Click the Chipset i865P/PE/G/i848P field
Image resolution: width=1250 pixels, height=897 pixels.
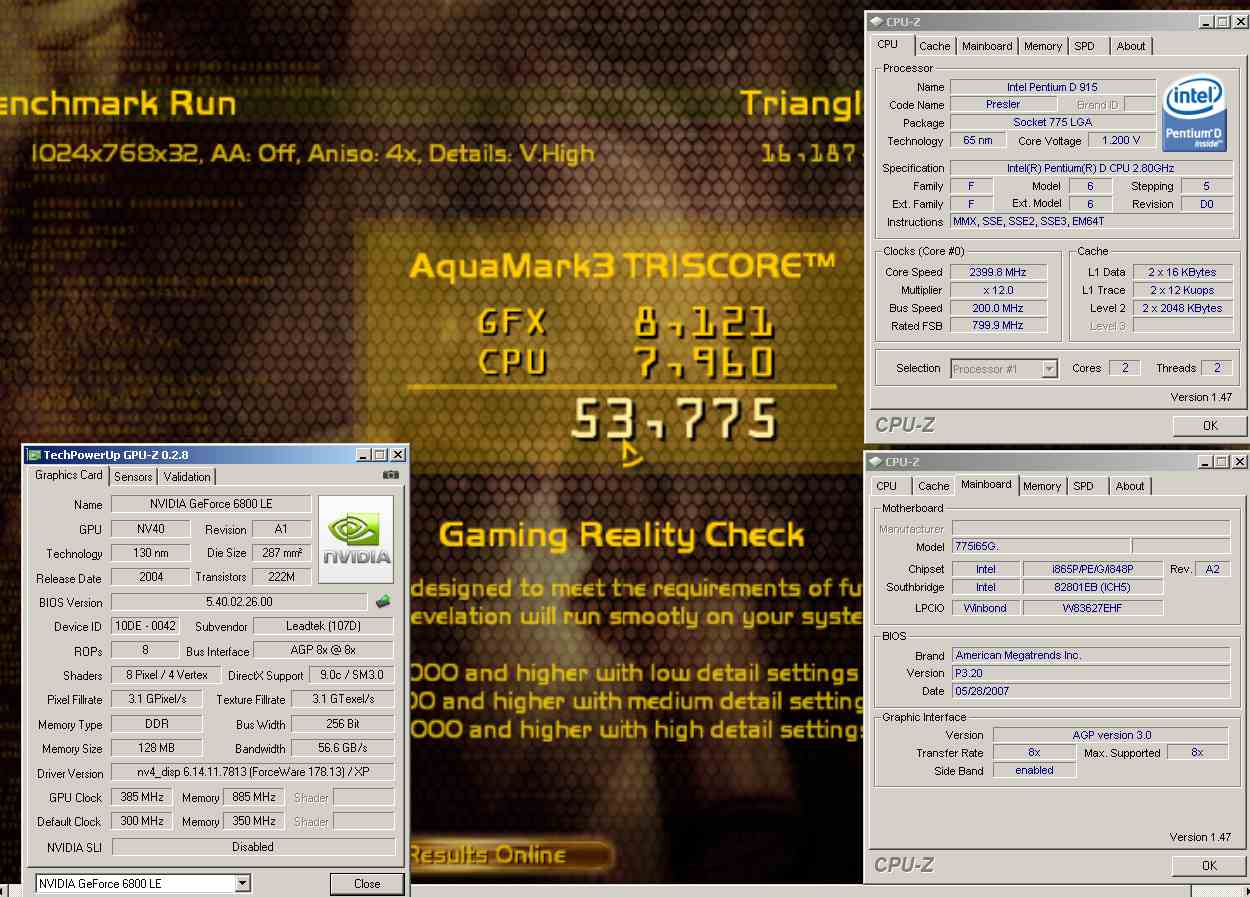1093,569
